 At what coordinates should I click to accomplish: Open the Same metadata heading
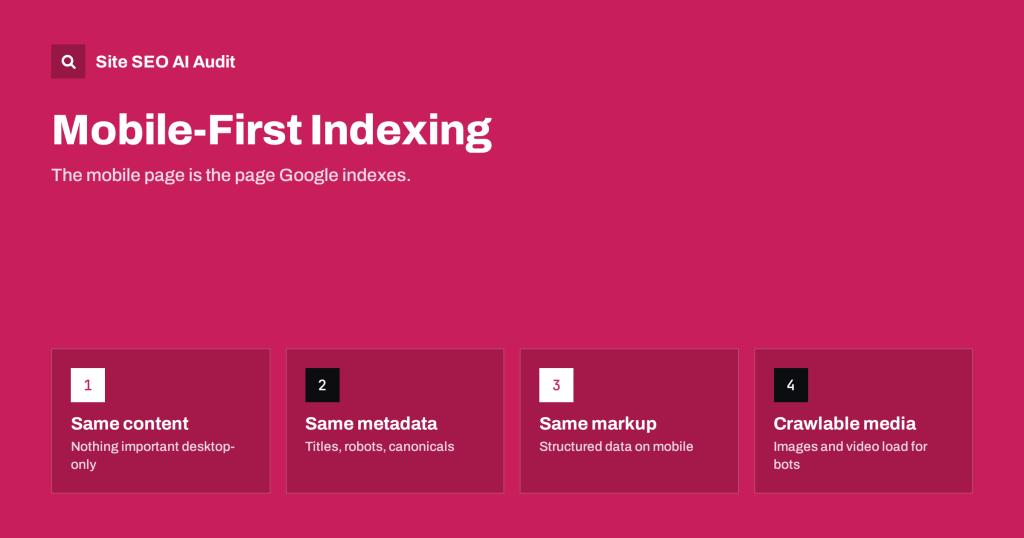371,424
